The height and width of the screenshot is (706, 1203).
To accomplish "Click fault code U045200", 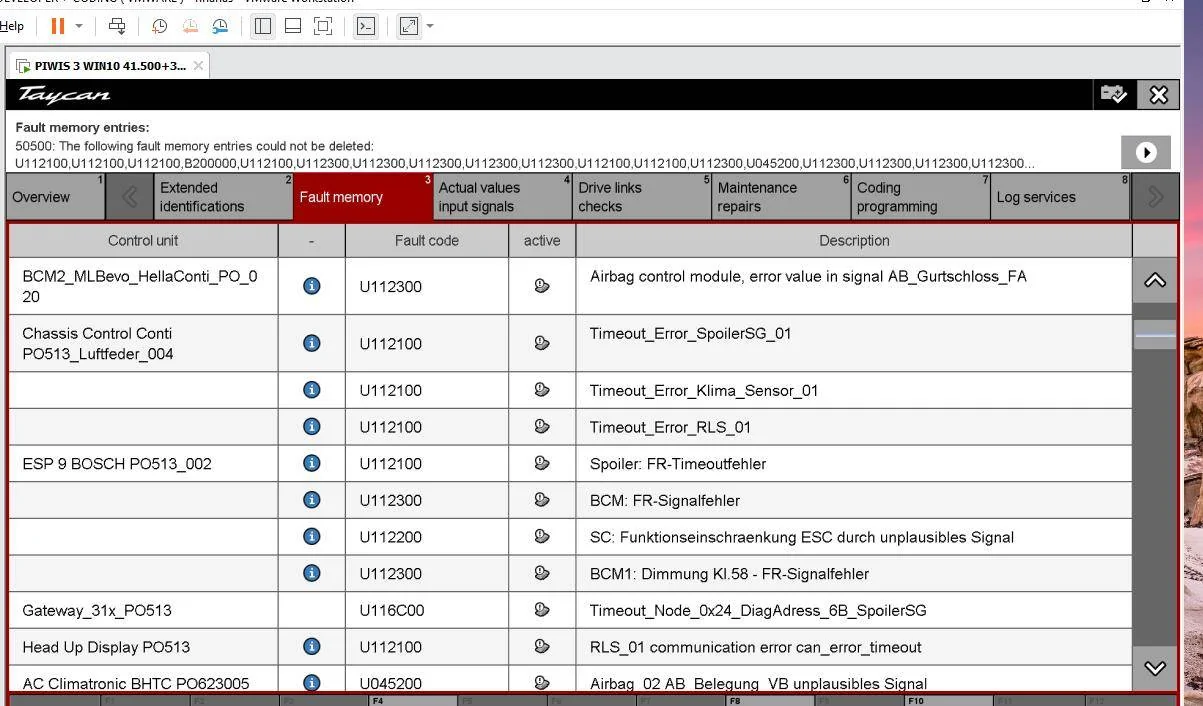I will 391,683.
